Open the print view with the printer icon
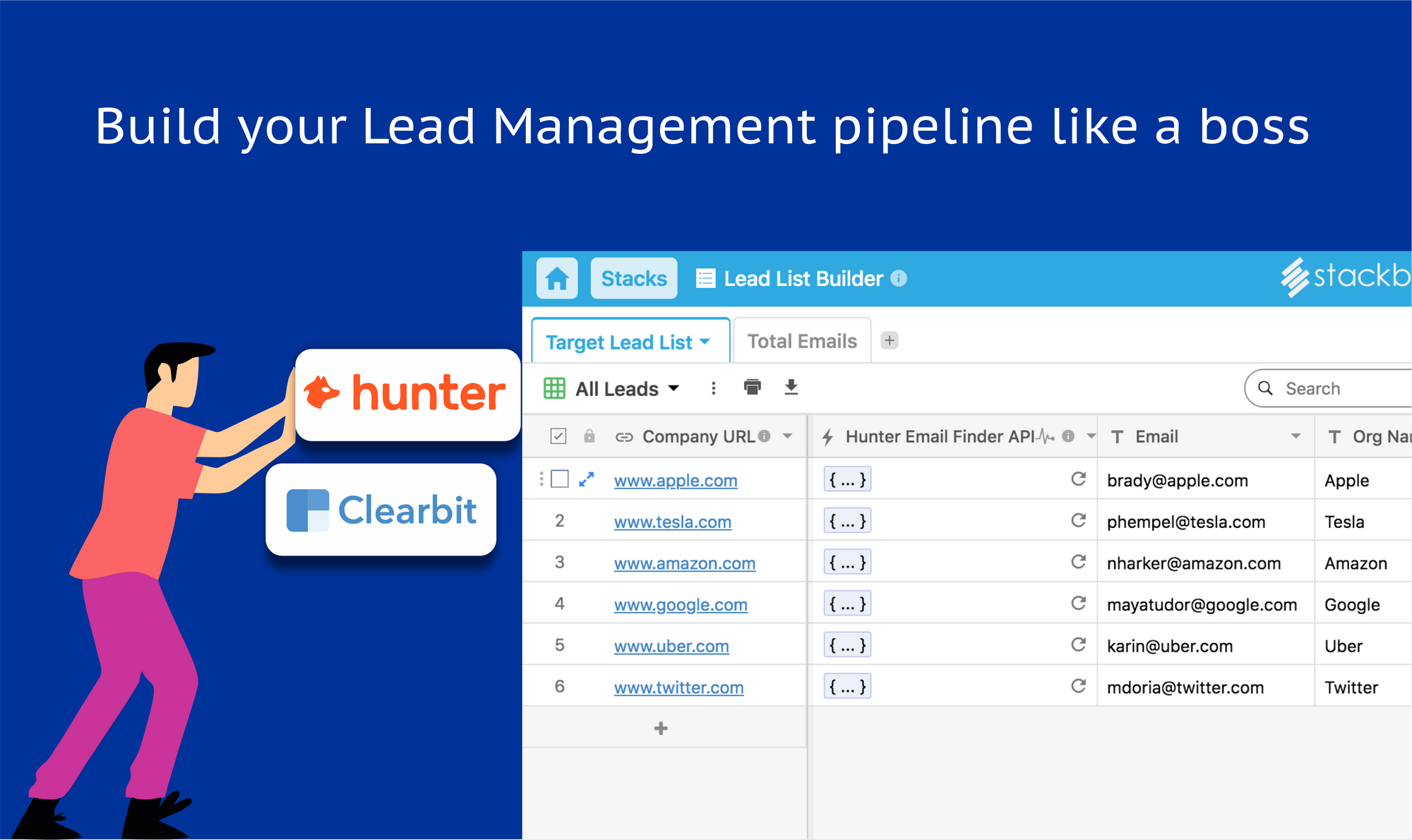Screen dimensions: 1412x840 point(752,388)
